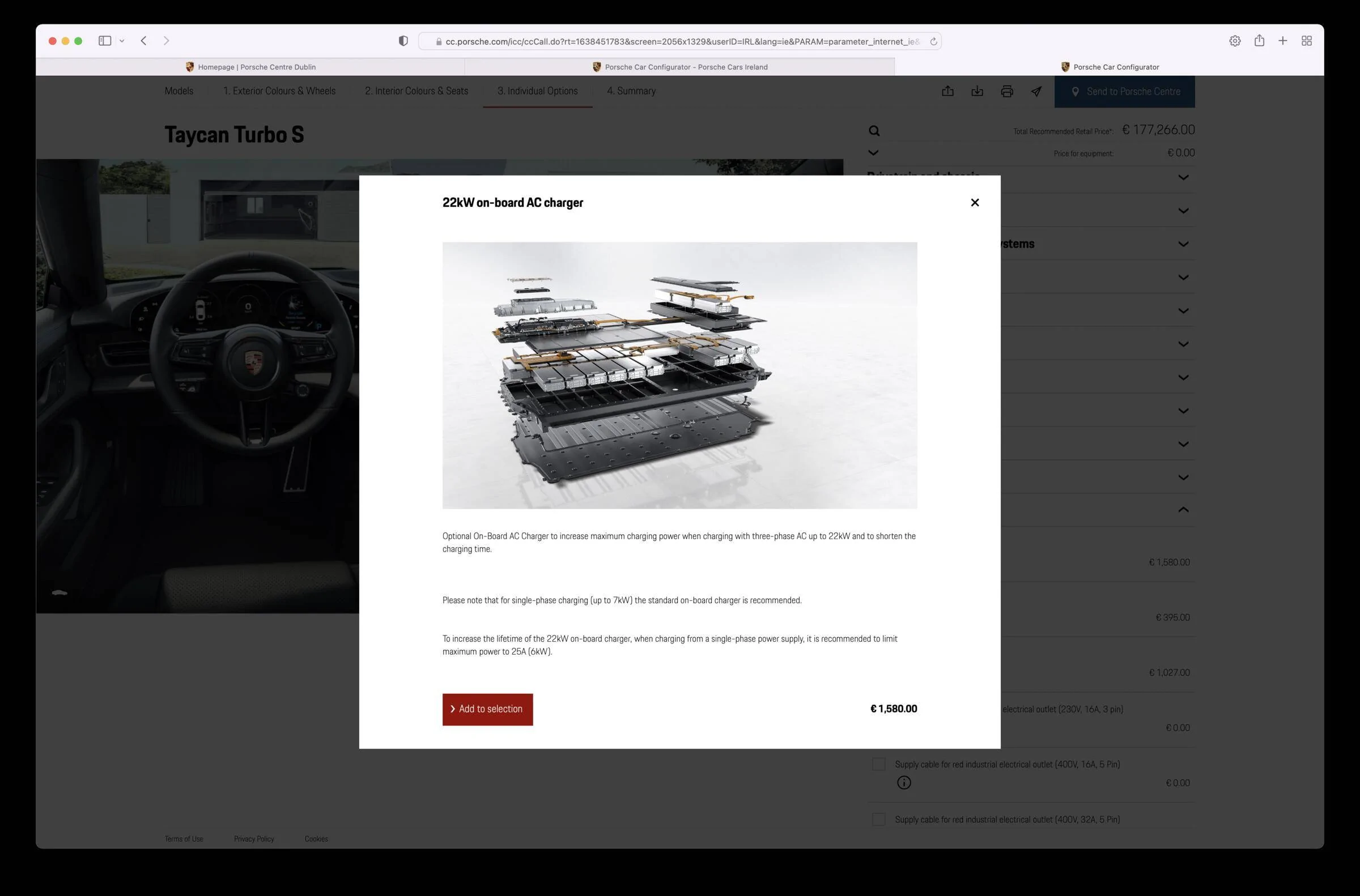Expand the seventh options category chevron
The image size is (1360, 896).
[x=1183, y=378]
